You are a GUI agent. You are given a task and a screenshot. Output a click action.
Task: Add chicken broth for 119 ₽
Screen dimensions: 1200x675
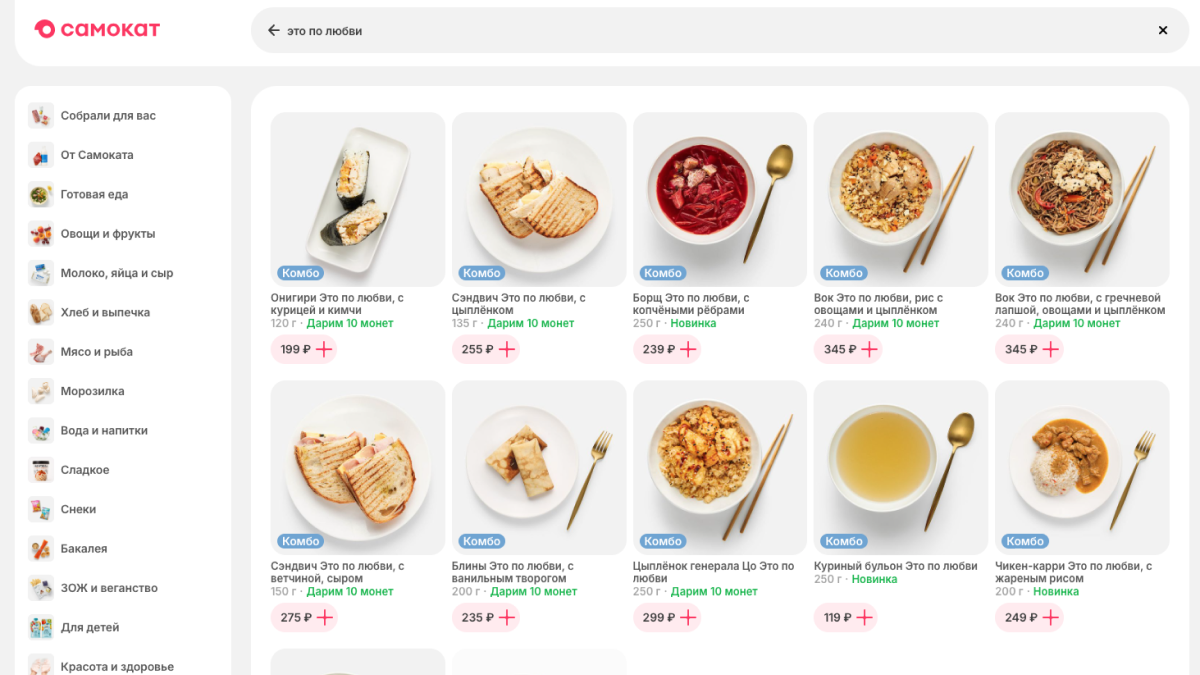[864, 617]
